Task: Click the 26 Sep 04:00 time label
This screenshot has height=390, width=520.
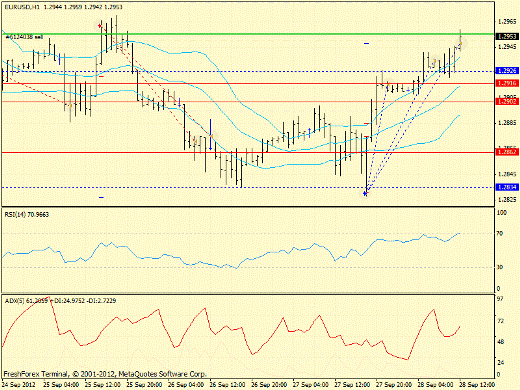Action: [186, 384]
